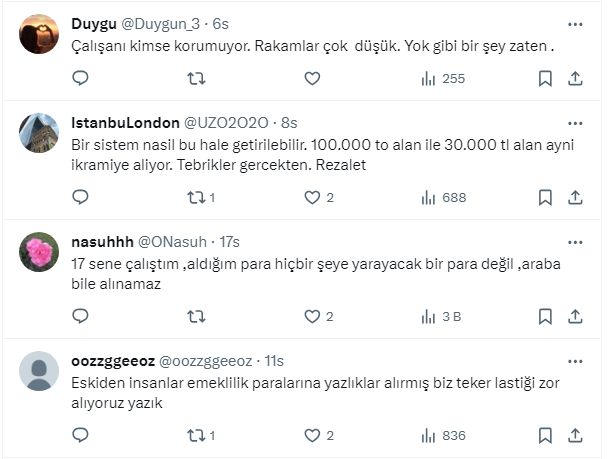View analytics of IstanbuLondon tweet showing 688

443,197
